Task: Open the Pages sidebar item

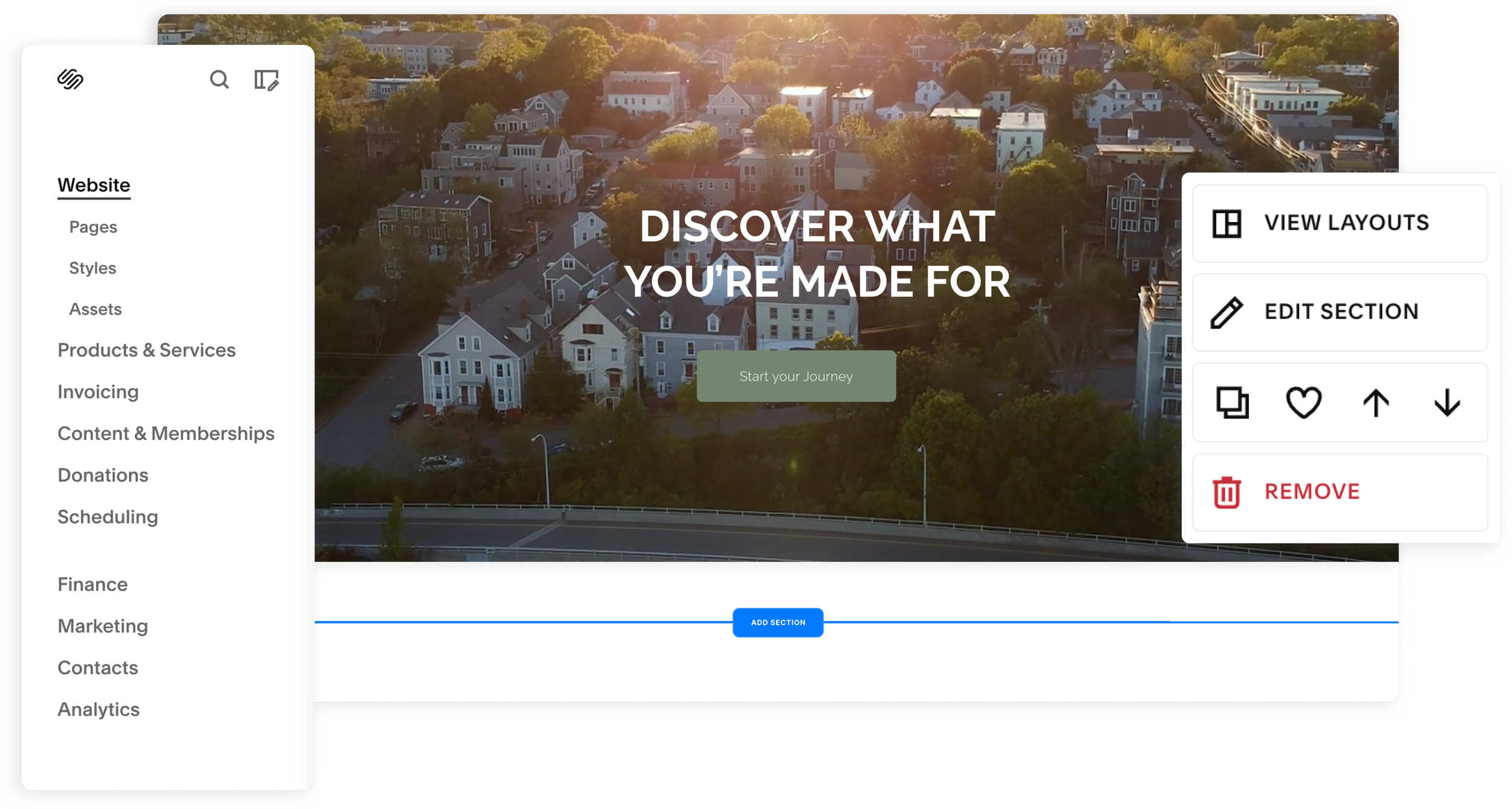Action: [x=93, y=227]
